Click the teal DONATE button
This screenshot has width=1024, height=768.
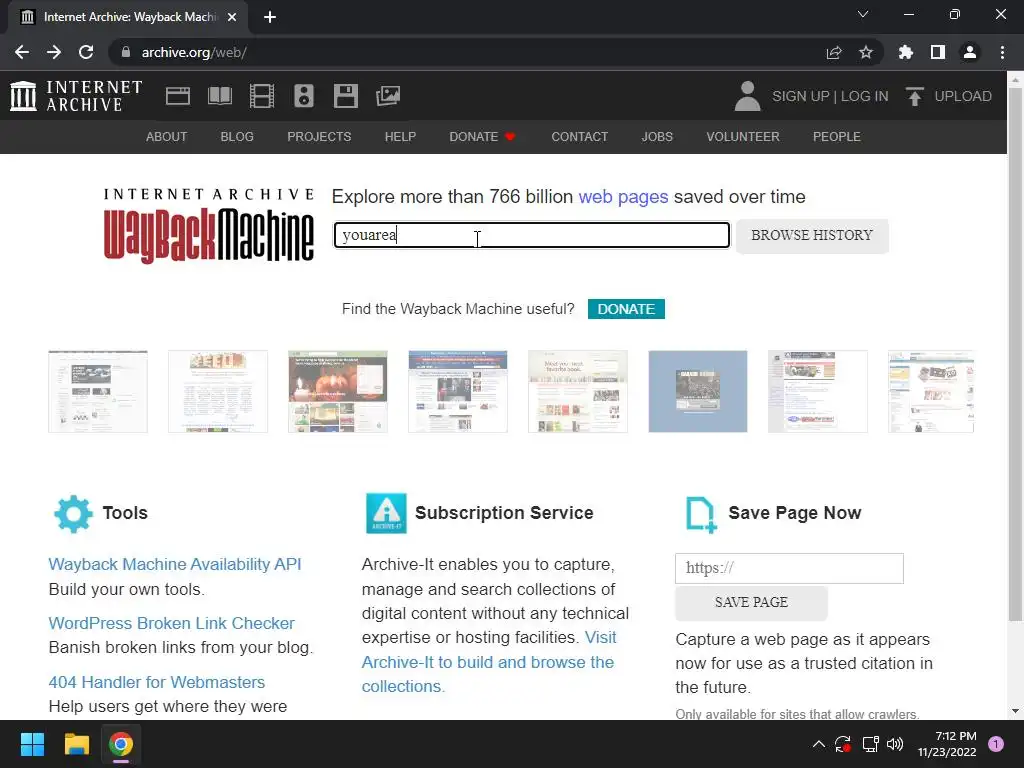[x=626, y=309]
